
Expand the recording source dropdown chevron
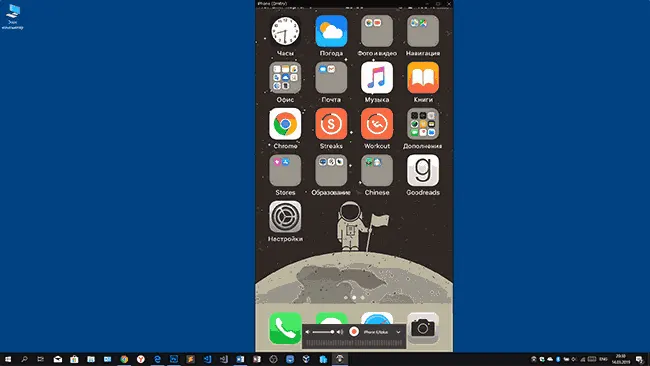[x=398, y=332]
